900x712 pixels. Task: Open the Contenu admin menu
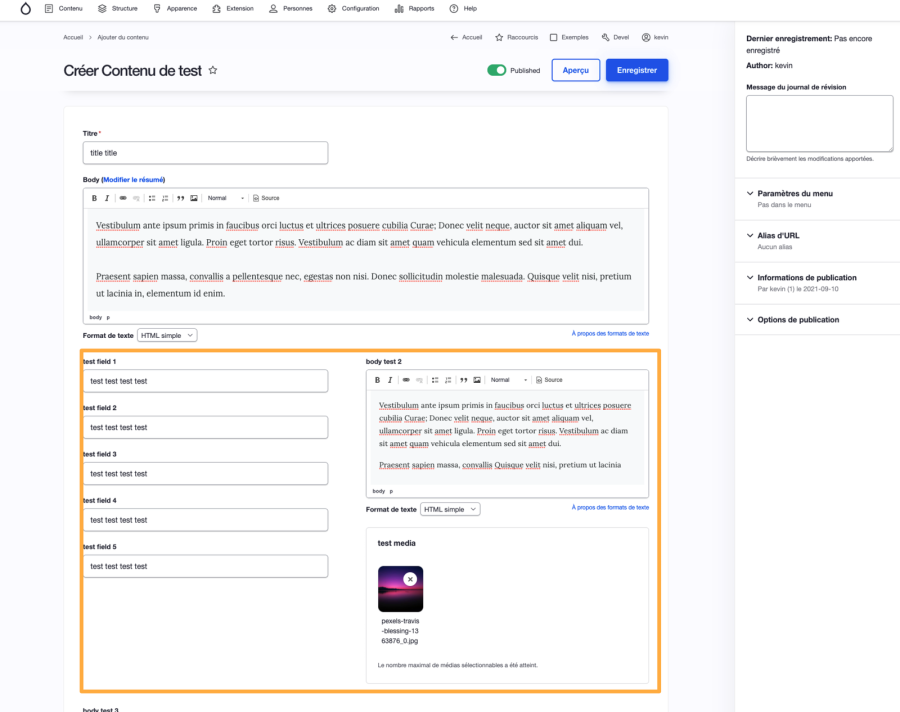pyautogui.click(x=64, y=9)
